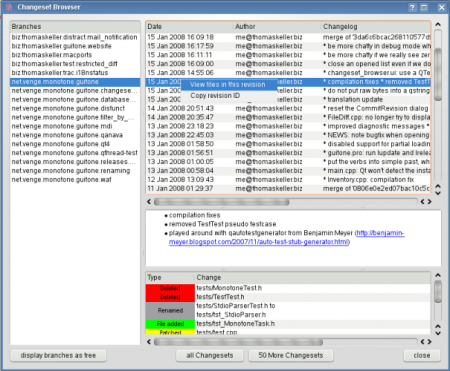
Task: Select branch biz.thomaskeller.macports
Action: pyautogui.click(x=75, y=55)
